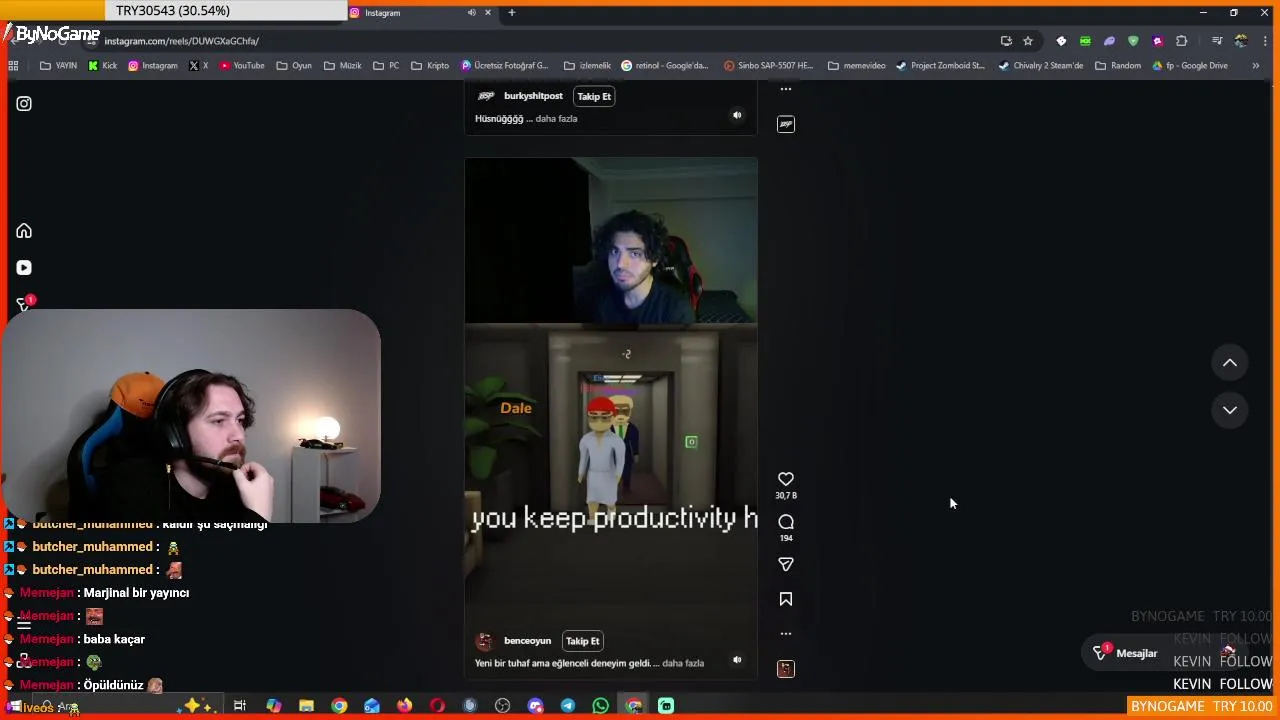Viewport: 1280px width, 720px height.
Task: Pause the playing benceoyun reel video
Action: pos(611,418)
